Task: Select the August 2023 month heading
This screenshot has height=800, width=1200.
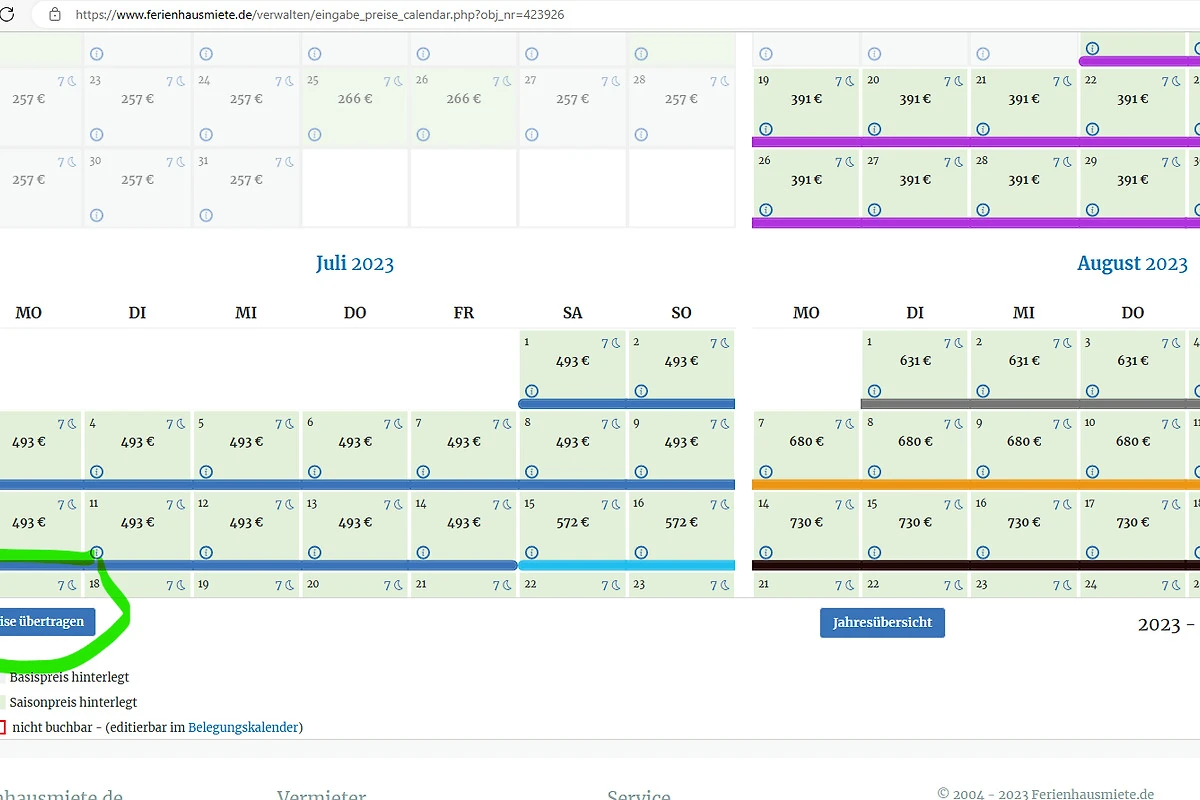Action: (x=1132, y=264)
